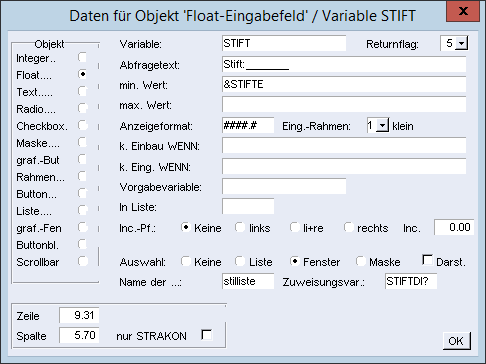Enable the Darst. checkbox

[427, 260]
